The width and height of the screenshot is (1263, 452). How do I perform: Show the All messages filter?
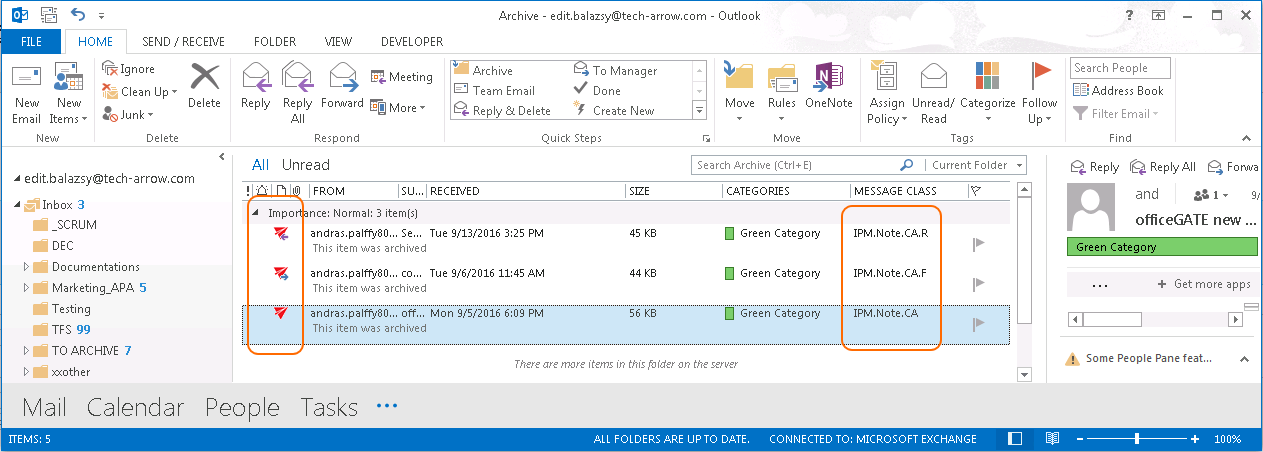pyautogui.click(x=260, y=165)
